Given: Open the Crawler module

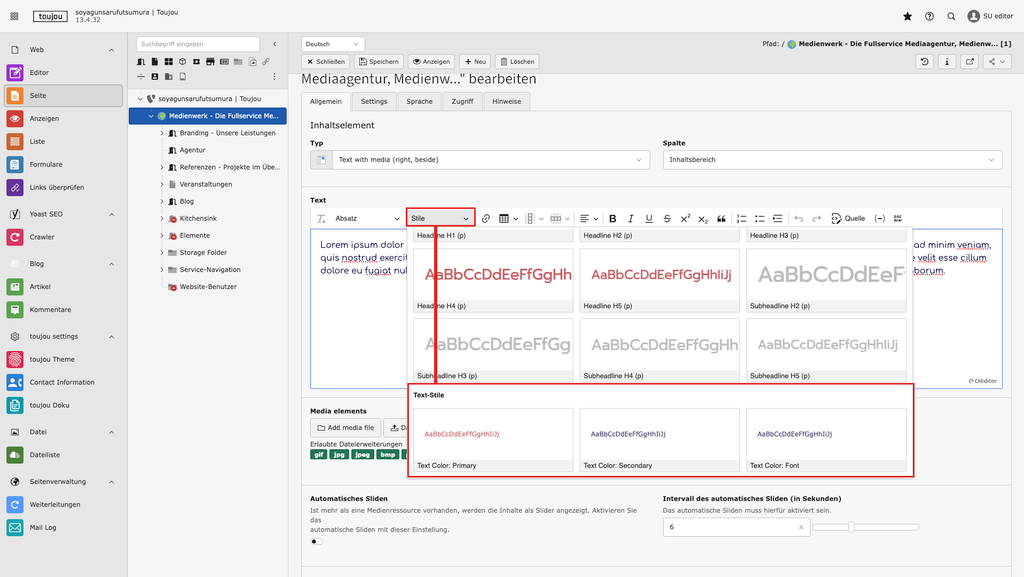Looking at the screenshot, I should [63, 237].
